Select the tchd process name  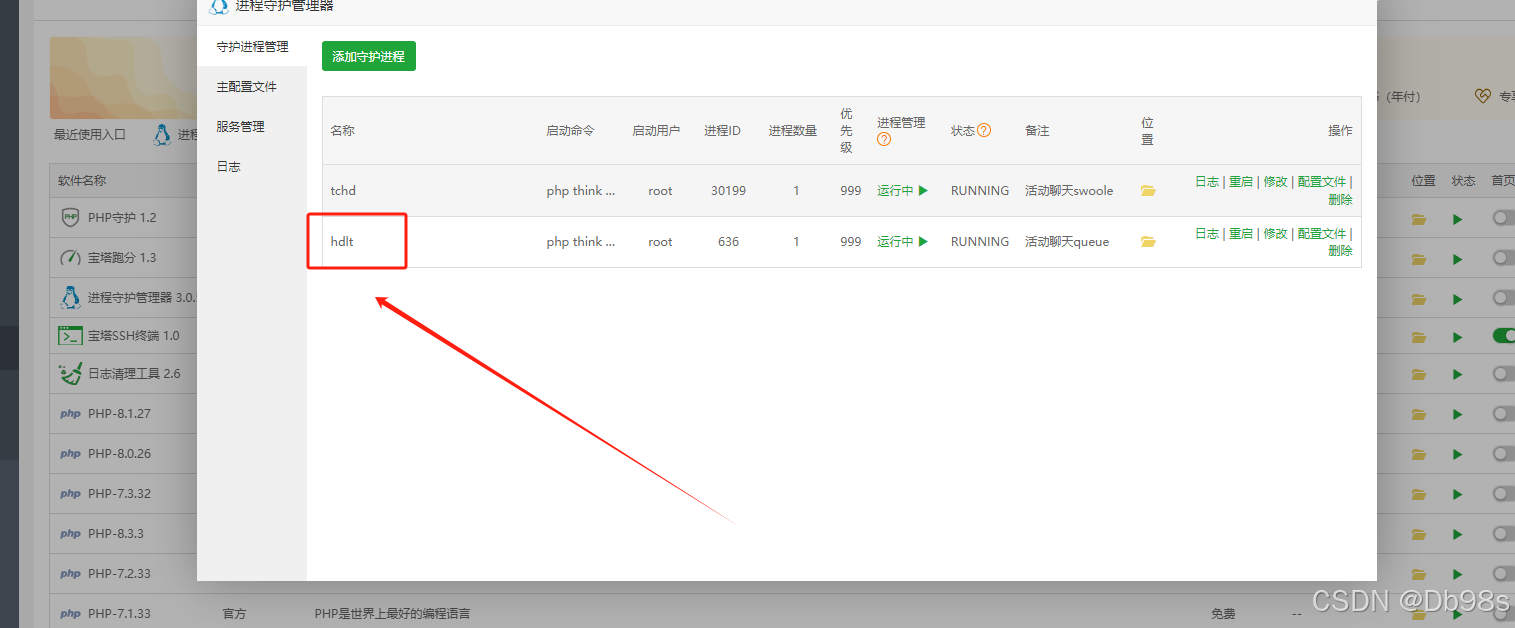click(343, 190)
